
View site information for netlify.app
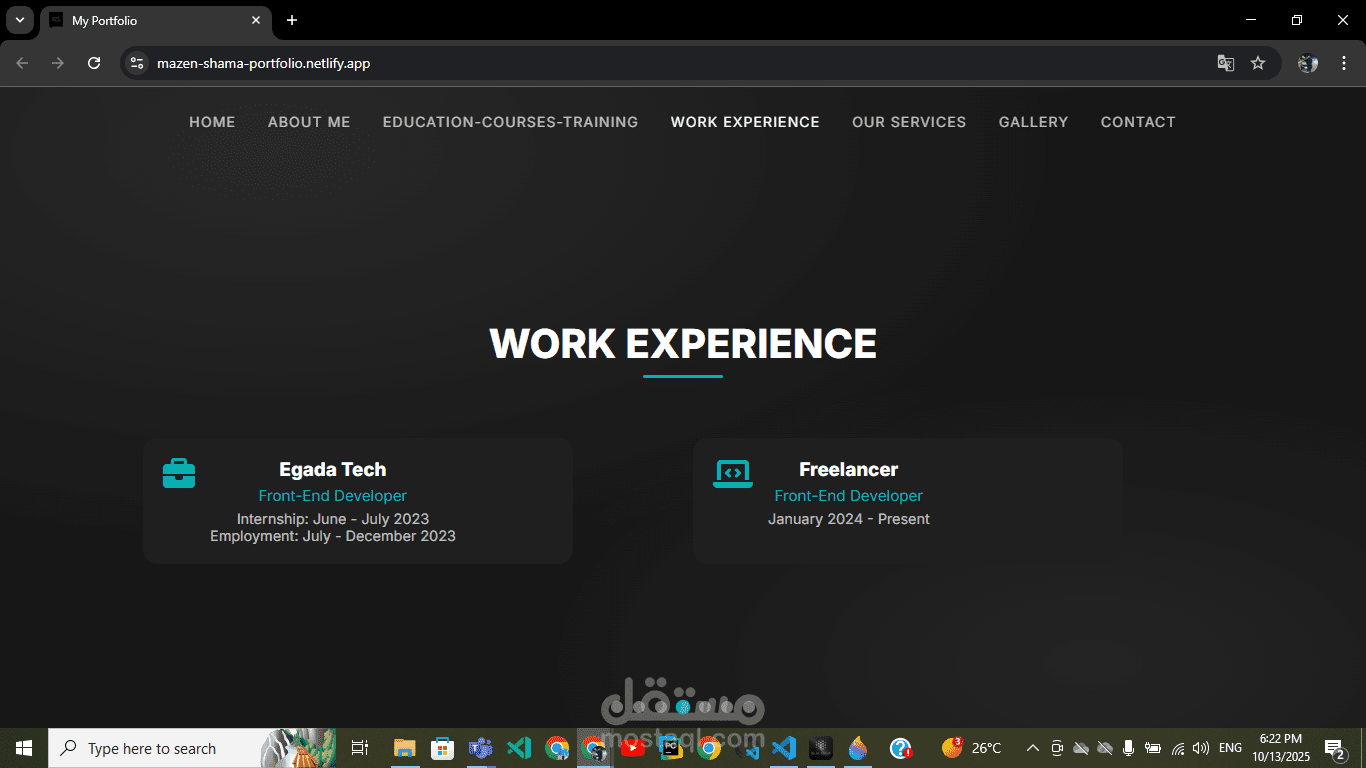tap(137, 63)
